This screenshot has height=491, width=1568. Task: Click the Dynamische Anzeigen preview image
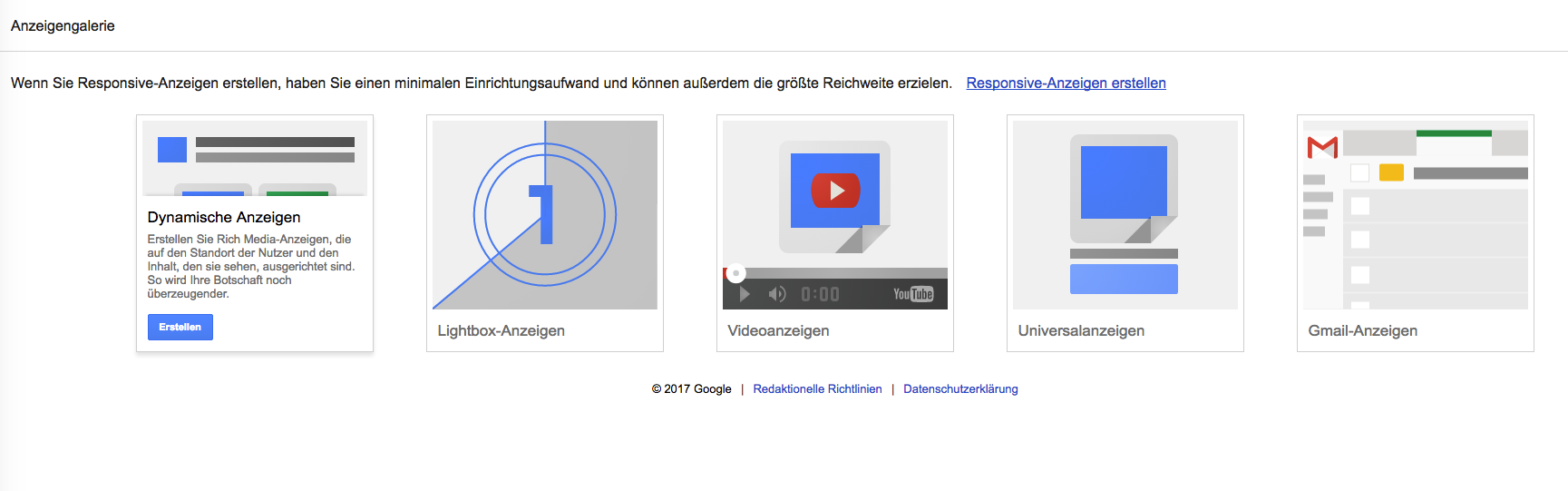point(255,158)
